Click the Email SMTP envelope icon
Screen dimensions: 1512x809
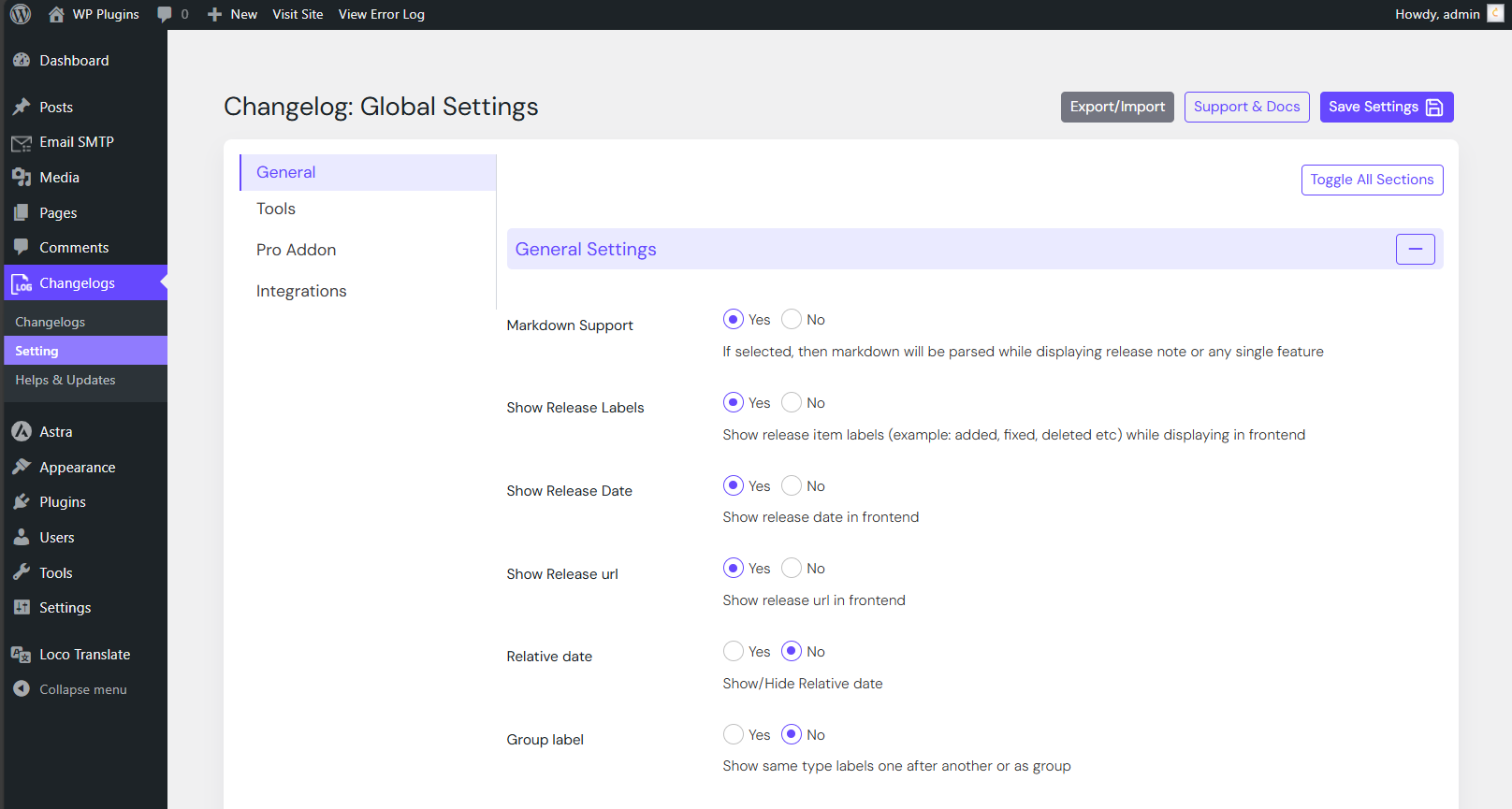[22, 142]
